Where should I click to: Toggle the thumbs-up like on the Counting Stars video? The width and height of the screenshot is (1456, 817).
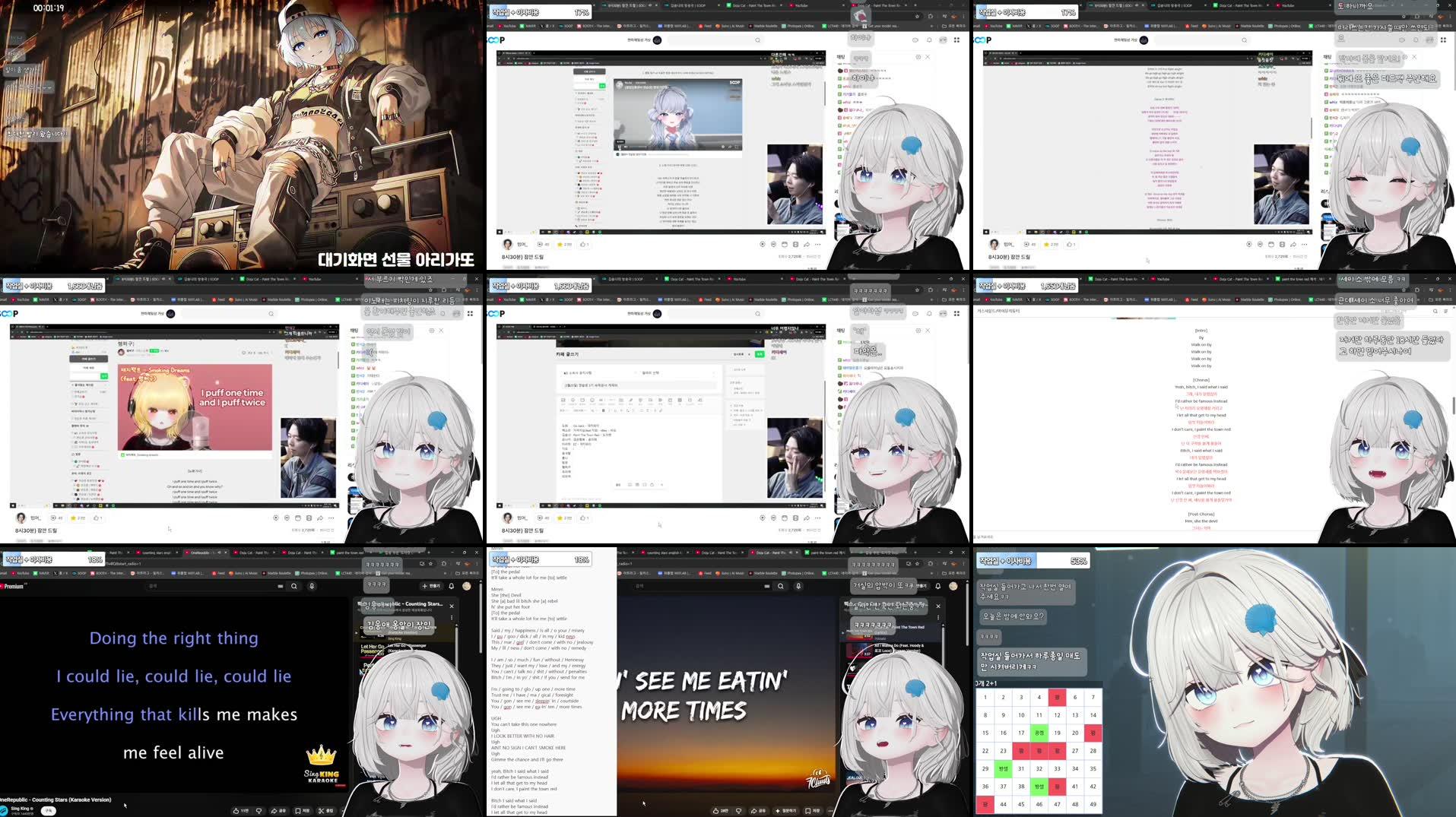point(236,810)
